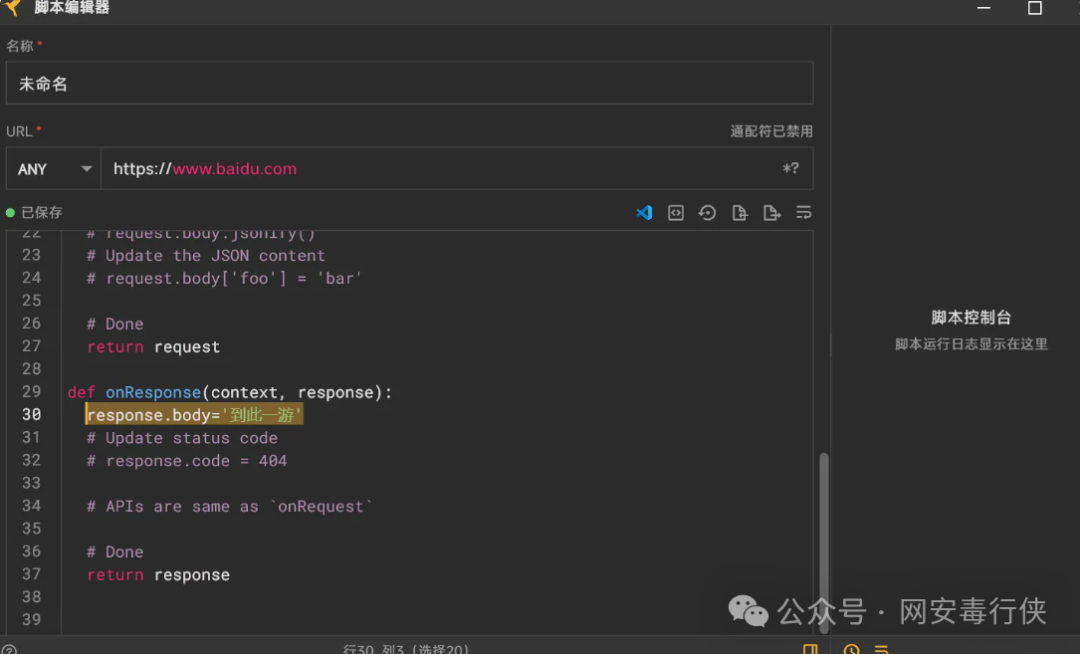Click '# Update status code' comment line

tap(182, 438)
